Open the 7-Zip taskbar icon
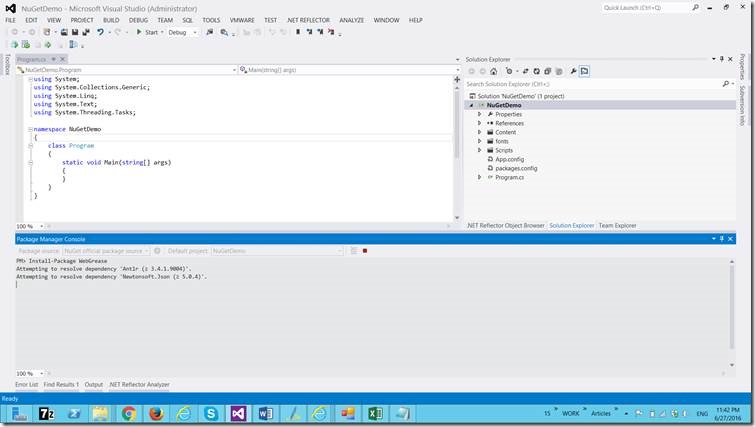Screen dimensions: 755x427 click(46, 414)
